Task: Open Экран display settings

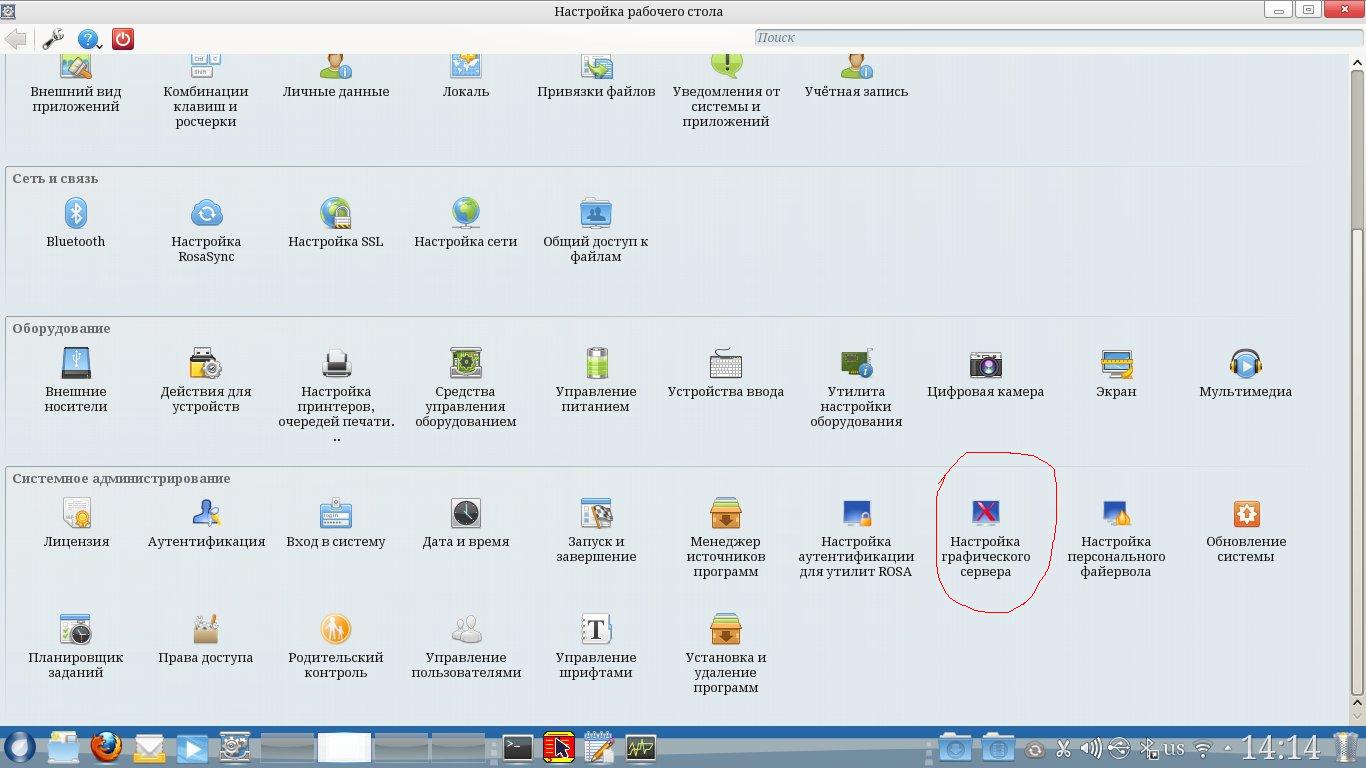Action: 1116,373
